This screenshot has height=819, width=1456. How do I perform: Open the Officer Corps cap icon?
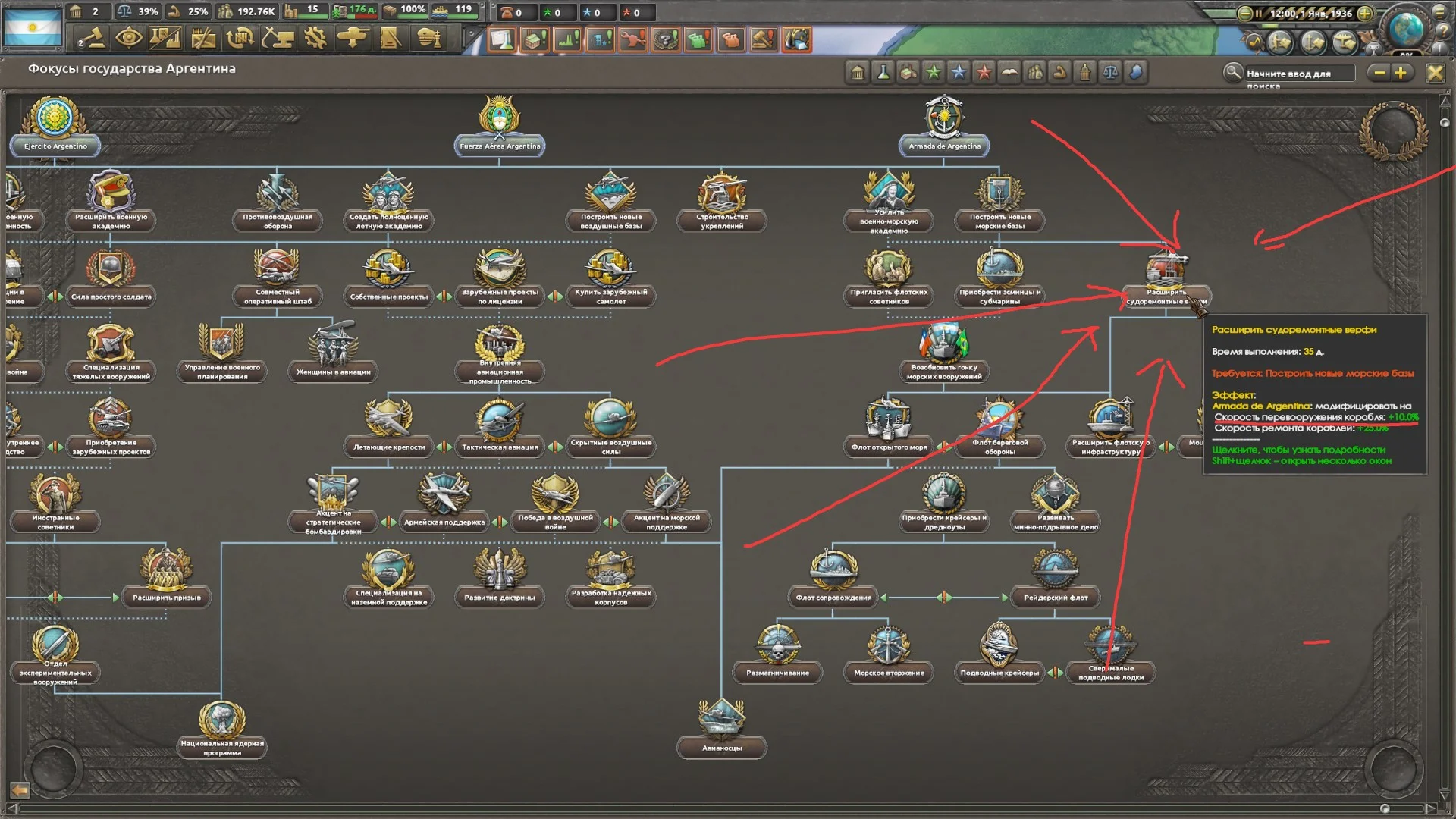428,37
